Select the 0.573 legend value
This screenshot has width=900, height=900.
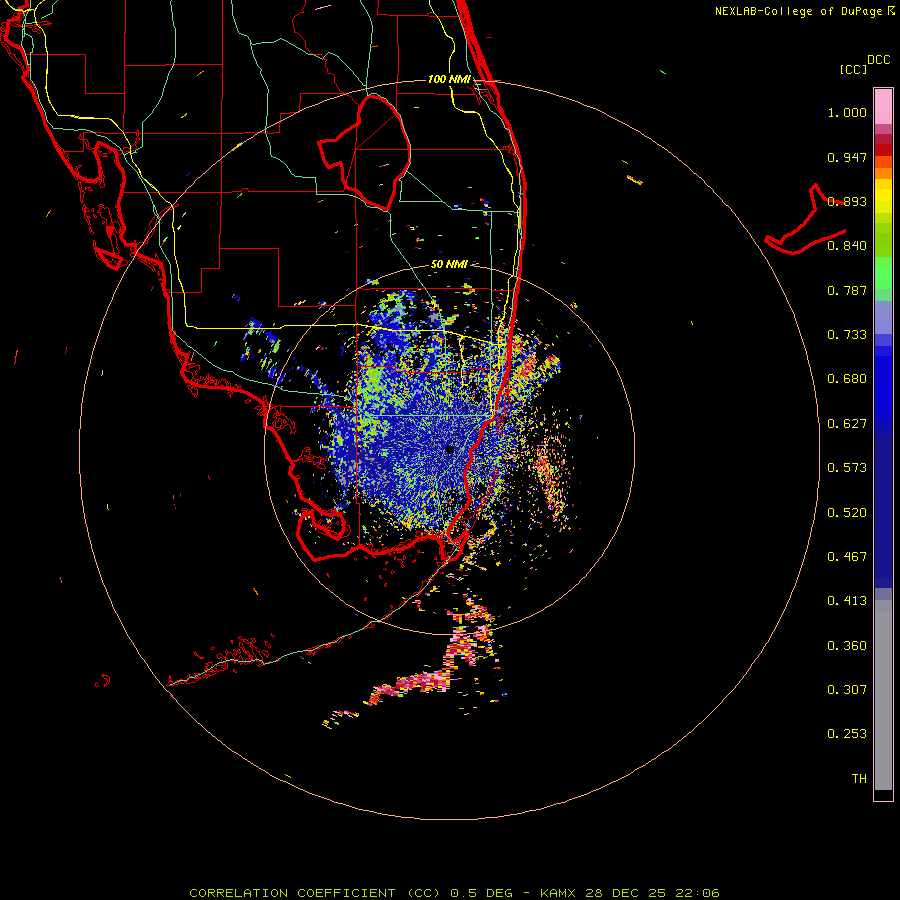[x=847, y=468]
